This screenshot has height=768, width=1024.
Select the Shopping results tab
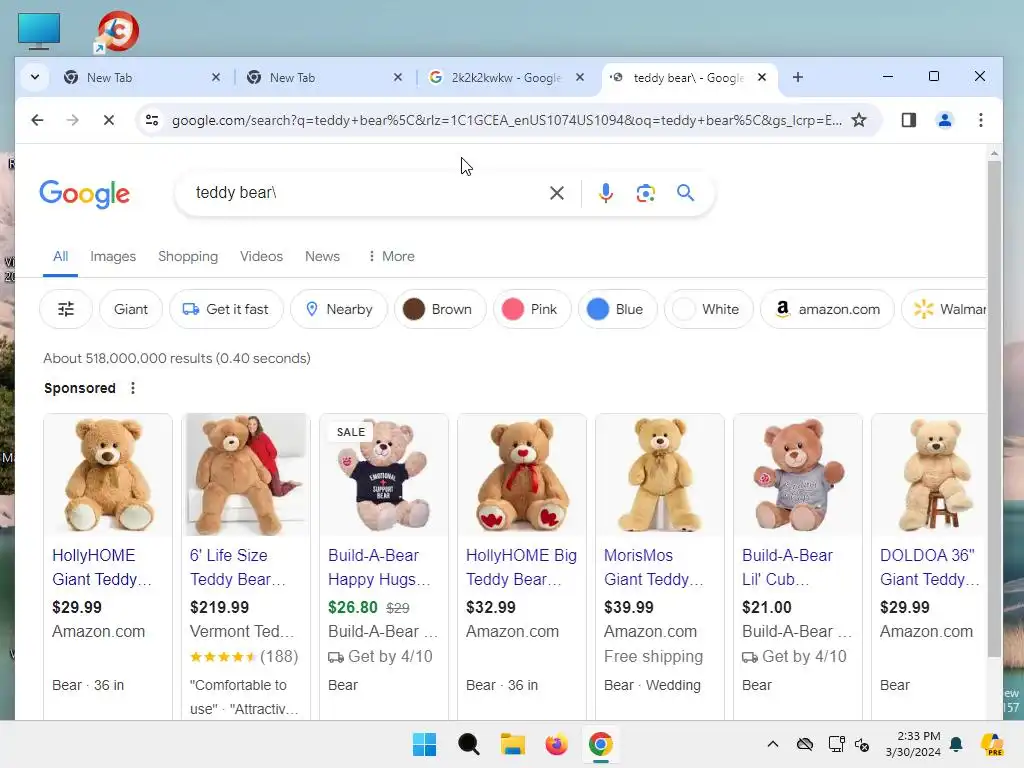click(188, 256)
